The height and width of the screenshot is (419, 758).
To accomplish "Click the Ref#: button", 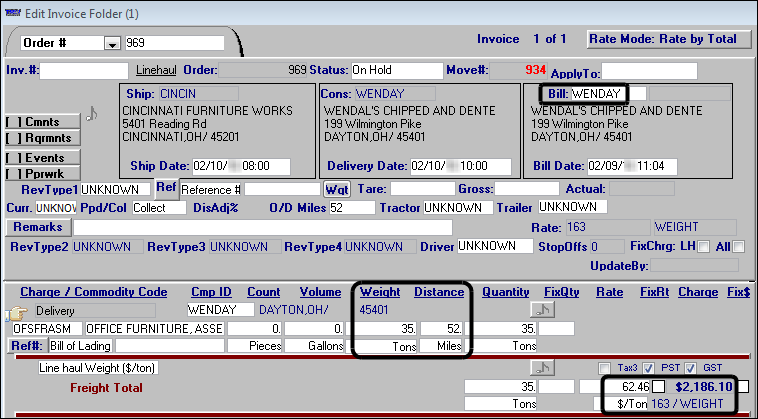I will [27, 346].
